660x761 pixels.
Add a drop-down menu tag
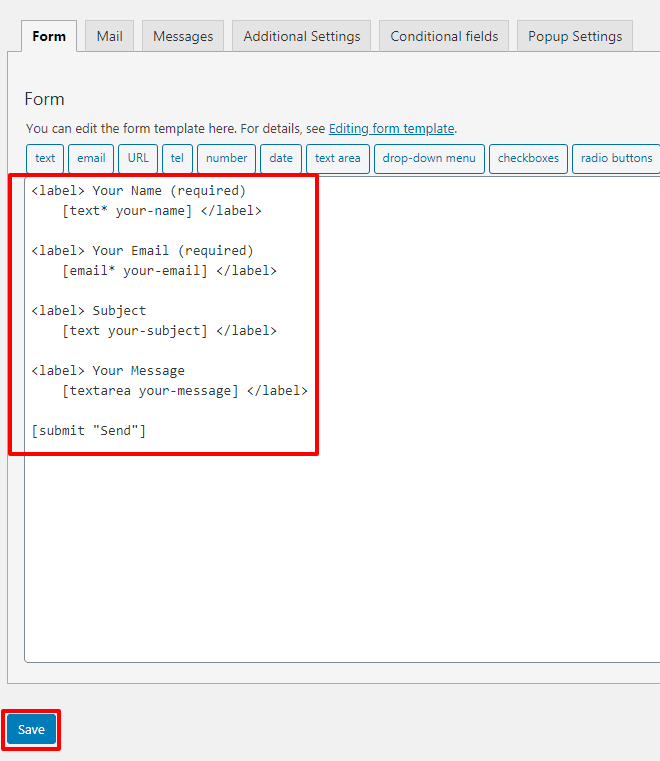coord(429,158)
